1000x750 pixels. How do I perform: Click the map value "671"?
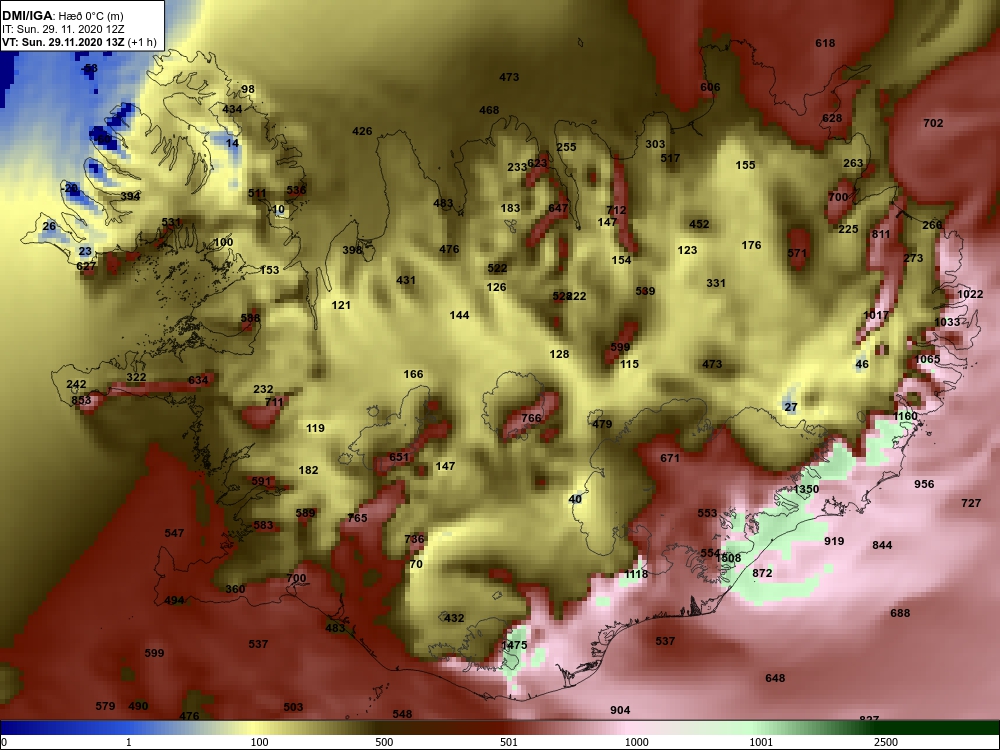point(670,458)
